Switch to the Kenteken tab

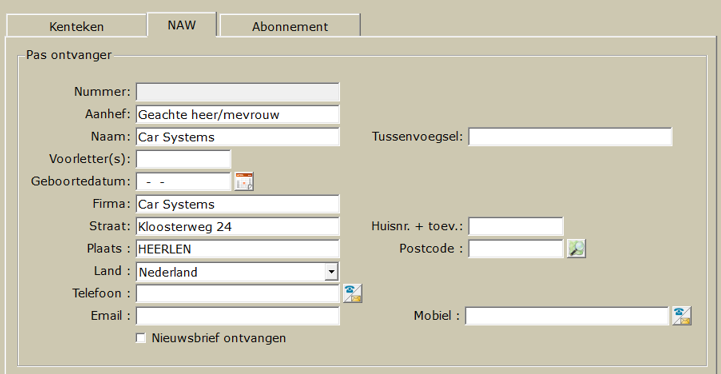coord(76,26)
